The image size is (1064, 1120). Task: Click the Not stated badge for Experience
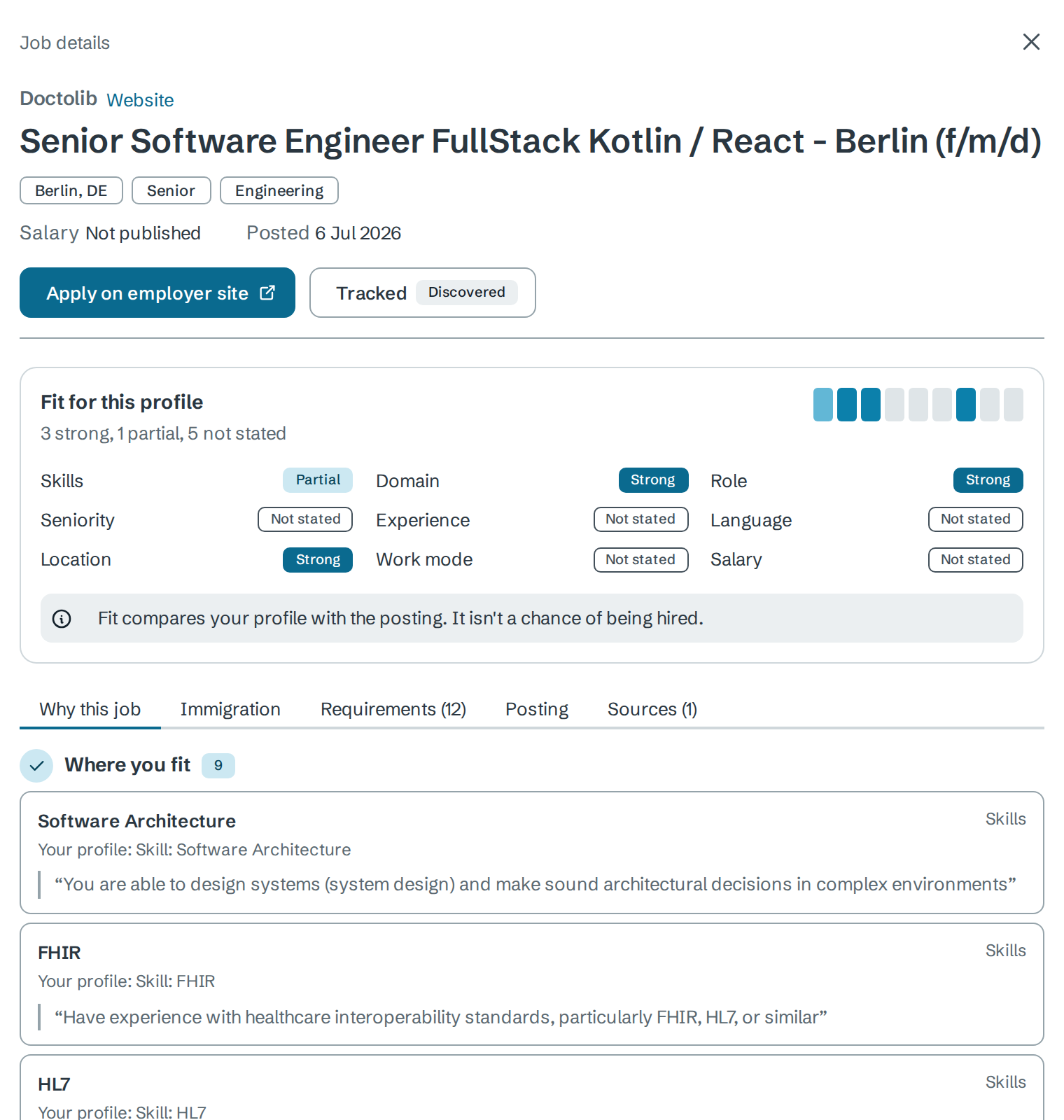641,519
